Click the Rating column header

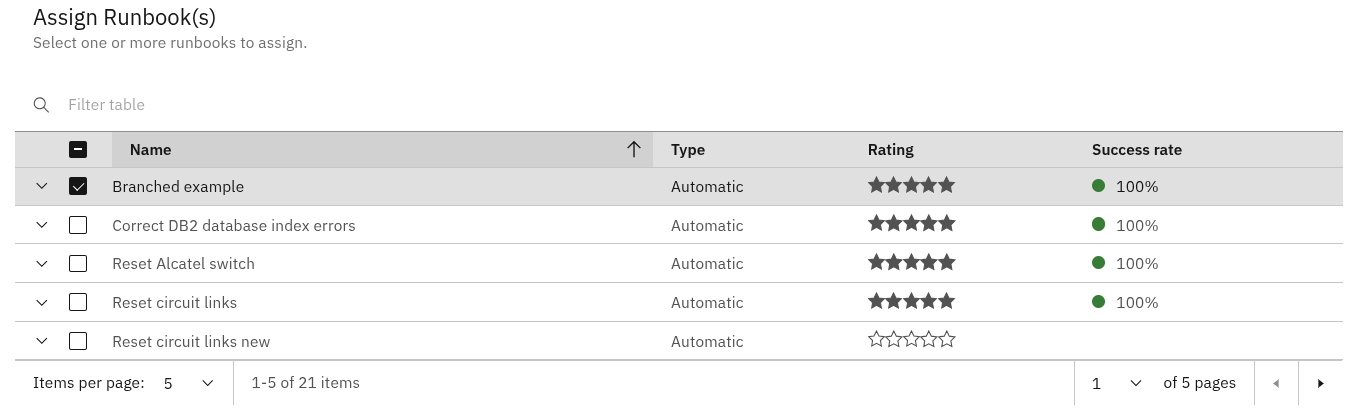coord(891,150)
